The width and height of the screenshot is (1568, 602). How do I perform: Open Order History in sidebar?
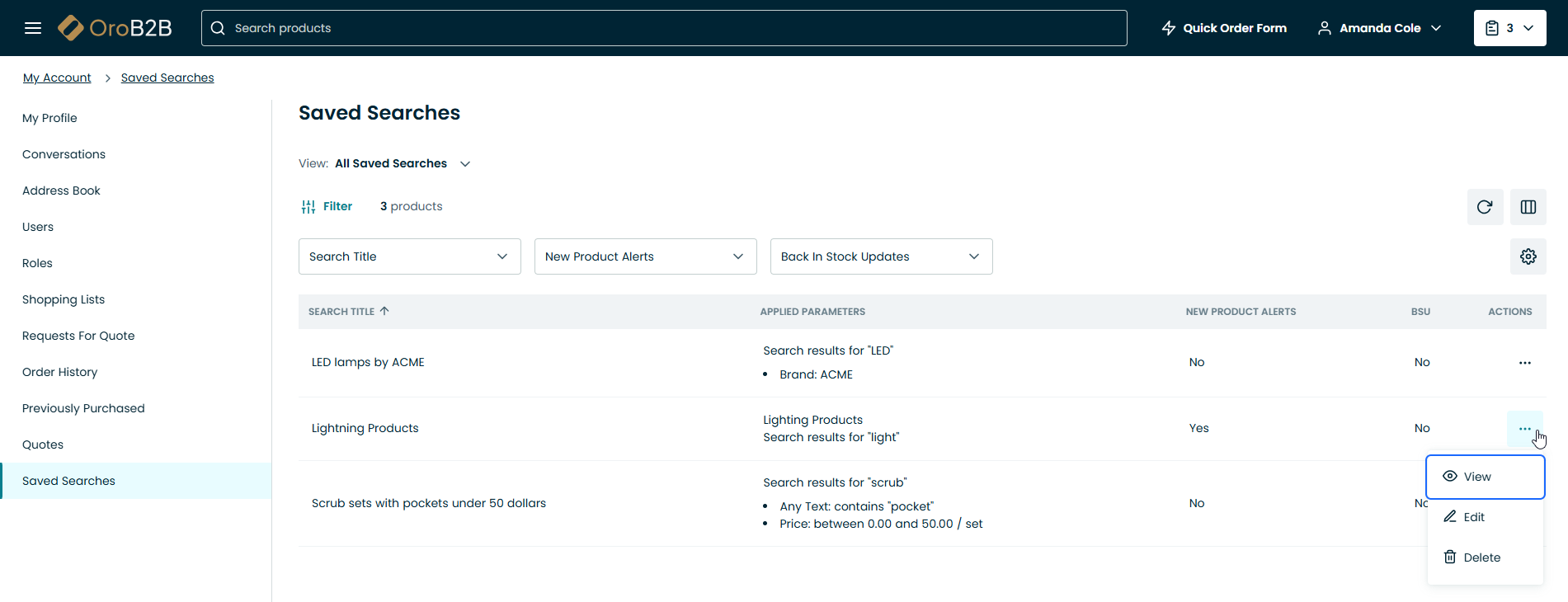click(x=59, y=372)
